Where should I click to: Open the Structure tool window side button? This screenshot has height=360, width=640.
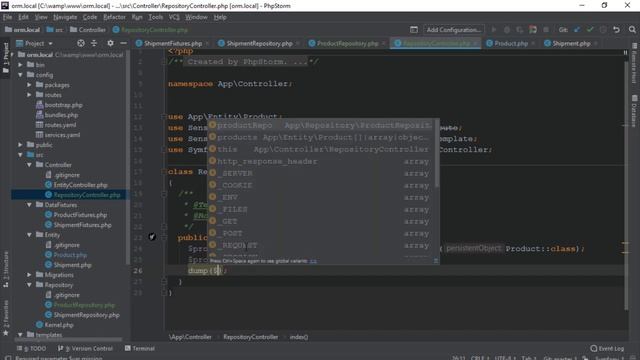(5, 269)
